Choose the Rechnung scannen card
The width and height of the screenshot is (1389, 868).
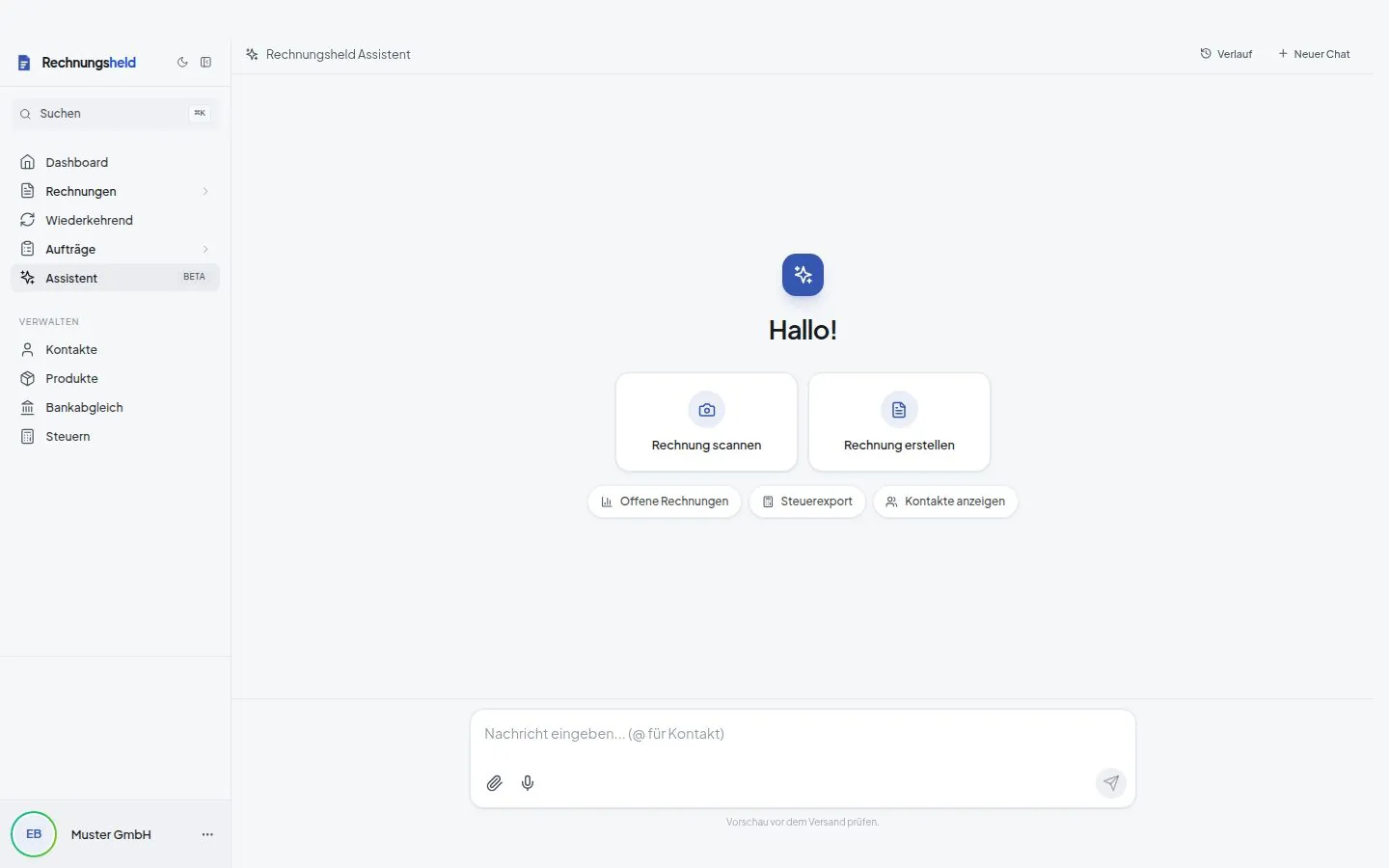click(x=706, y=422)
